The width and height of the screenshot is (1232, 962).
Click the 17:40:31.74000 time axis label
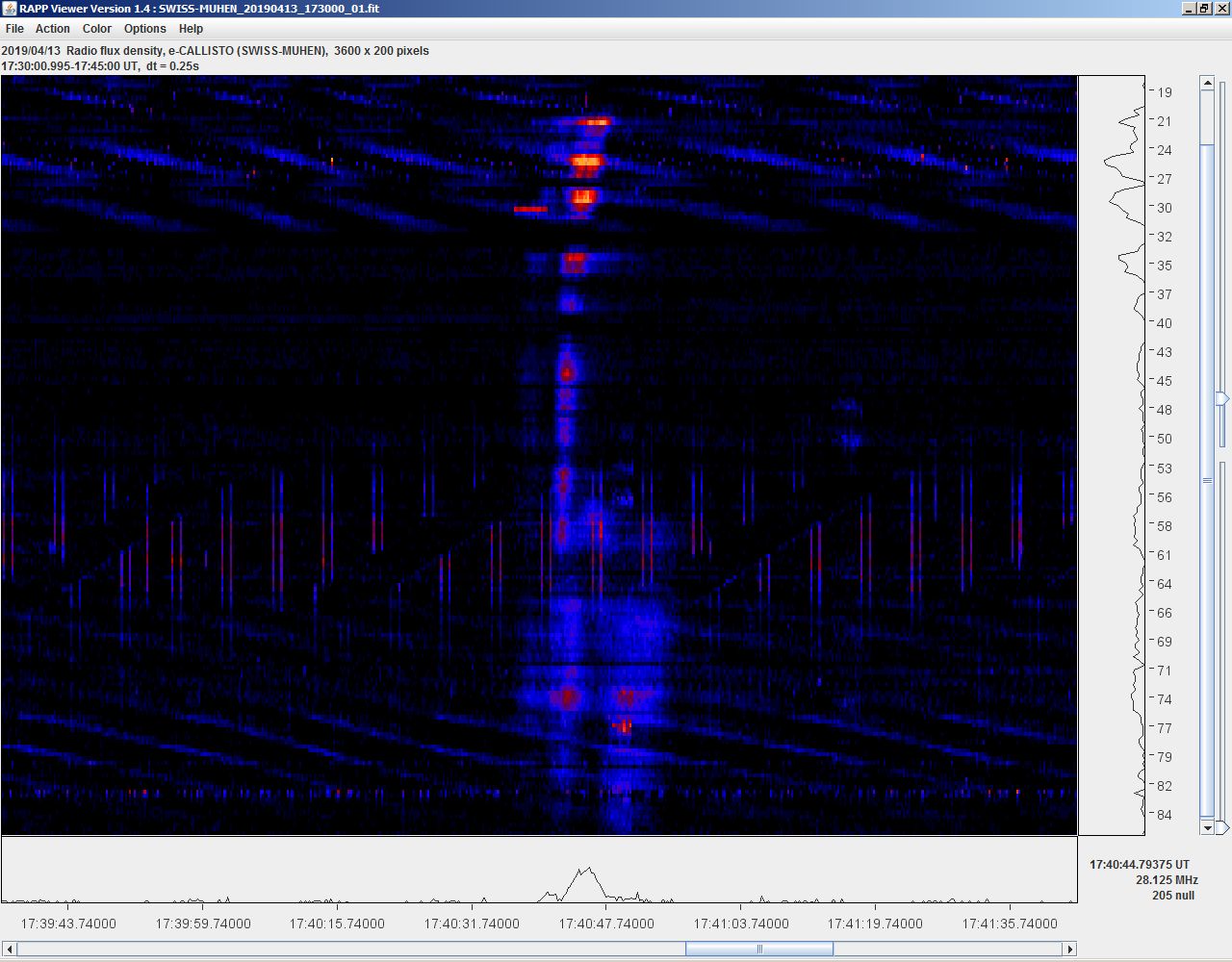tap(472, 924)
